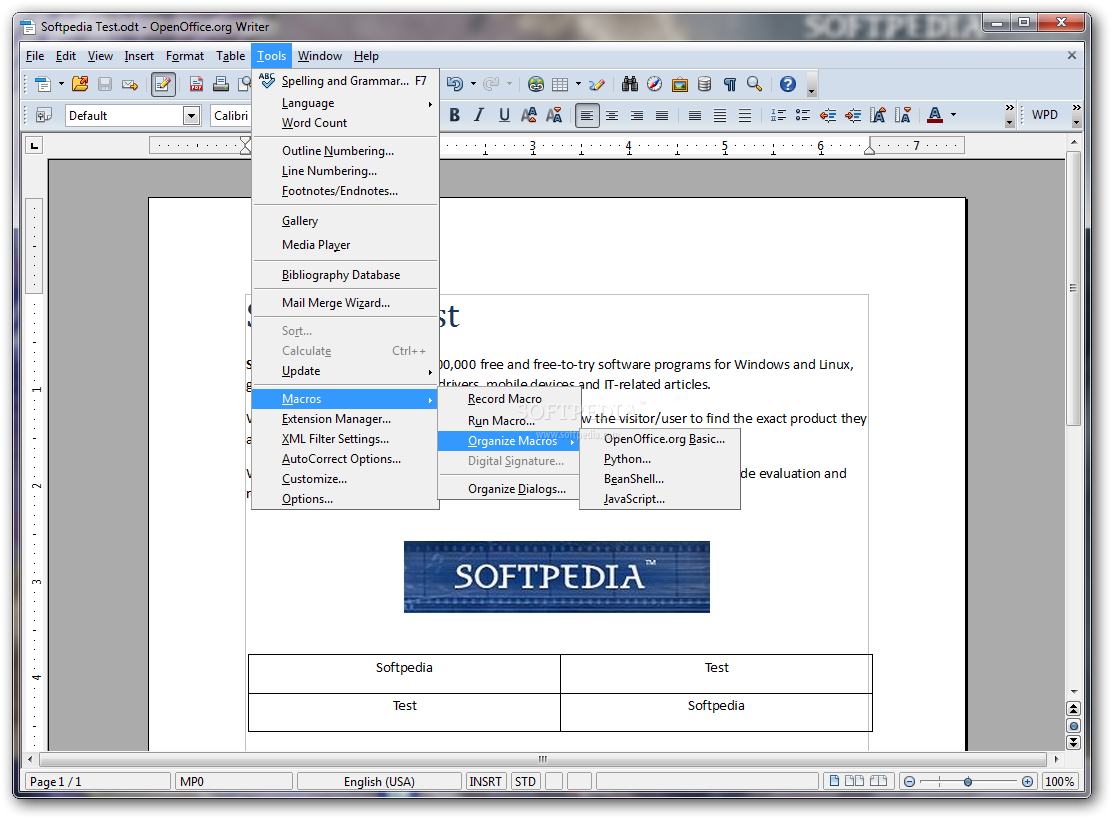Open the Format menu
The height and width of the screenshot is (819, 1112).
(x=184, y=56)
